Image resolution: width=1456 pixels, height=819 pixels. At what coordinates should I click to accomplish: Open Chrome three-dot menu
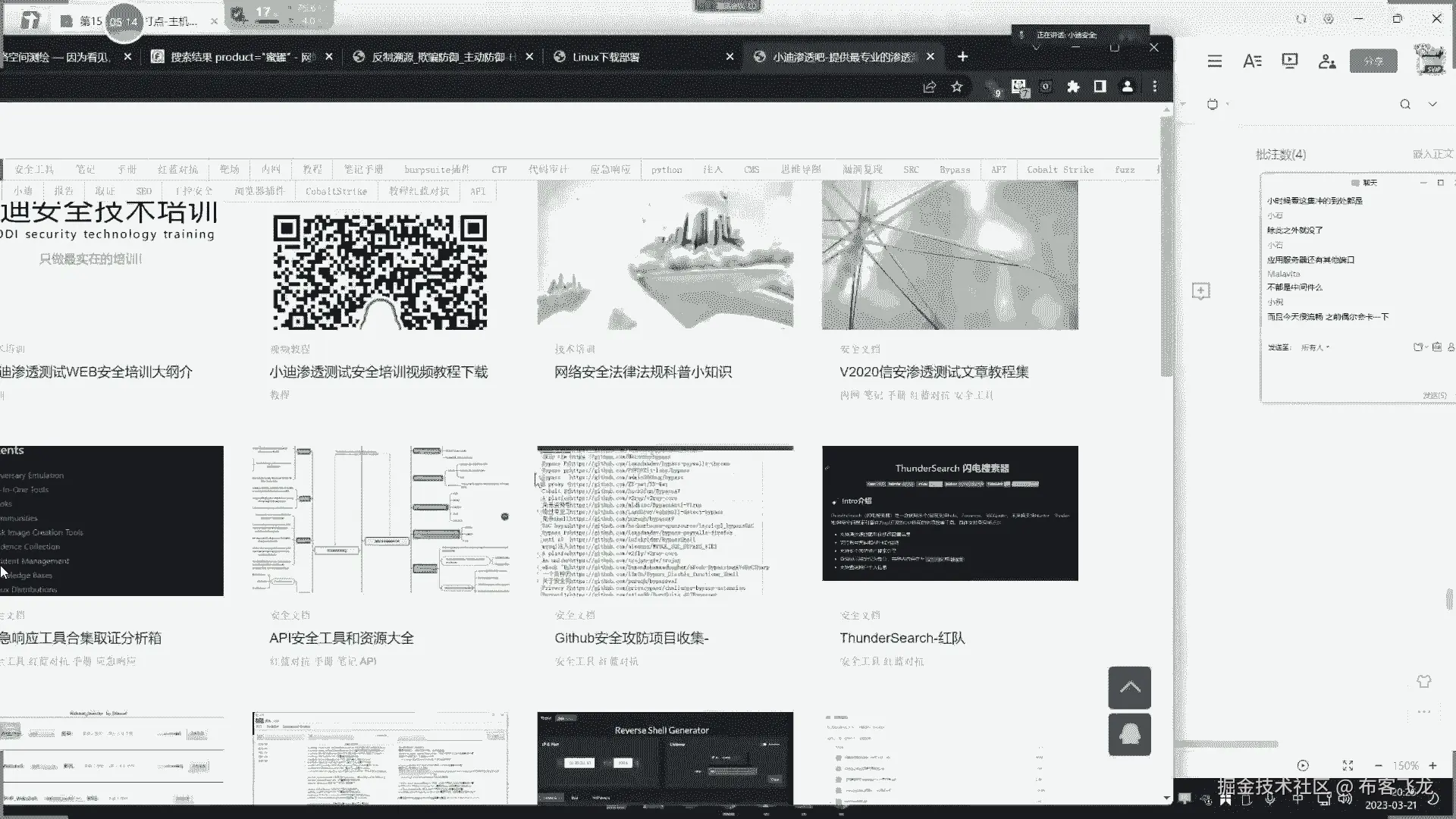coord(1155,87)
